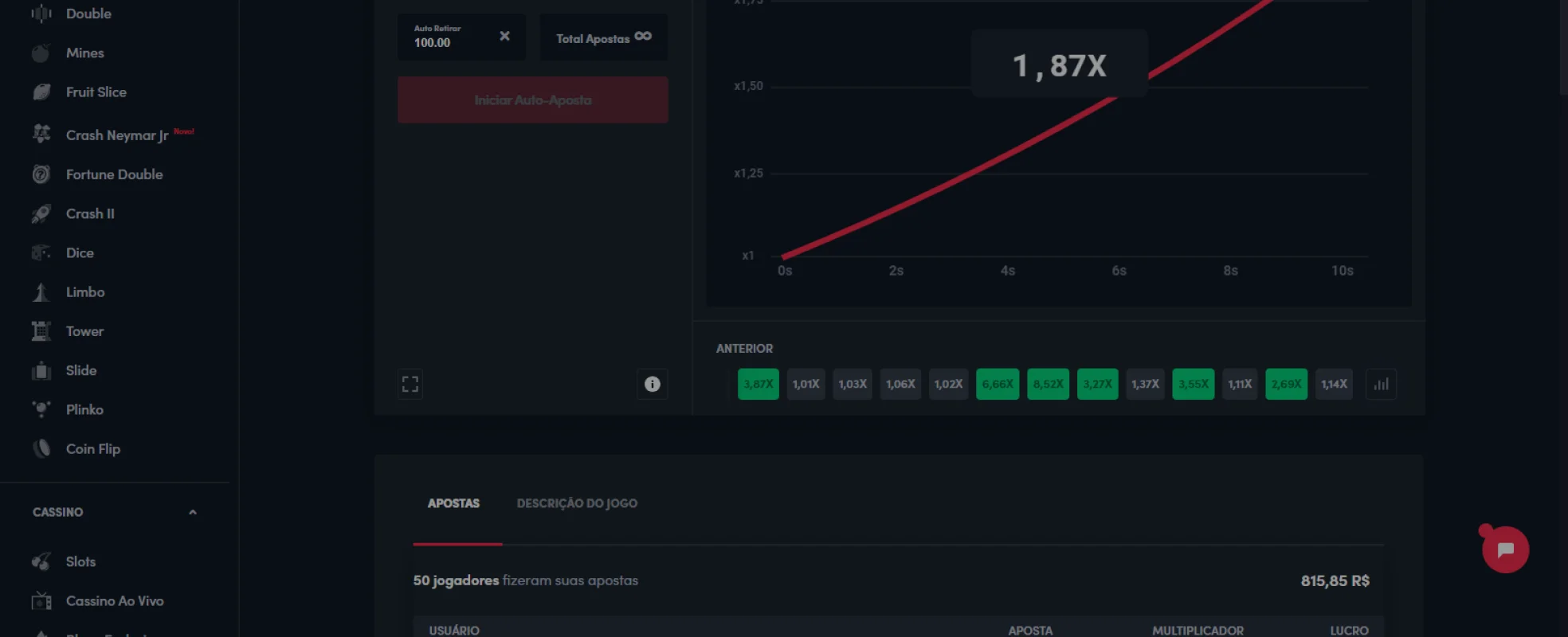Image resolution: width=1568 pixels, height=637 pixels.
Task: Clear the Auto Retirar value
Action: tap(504, 37)
